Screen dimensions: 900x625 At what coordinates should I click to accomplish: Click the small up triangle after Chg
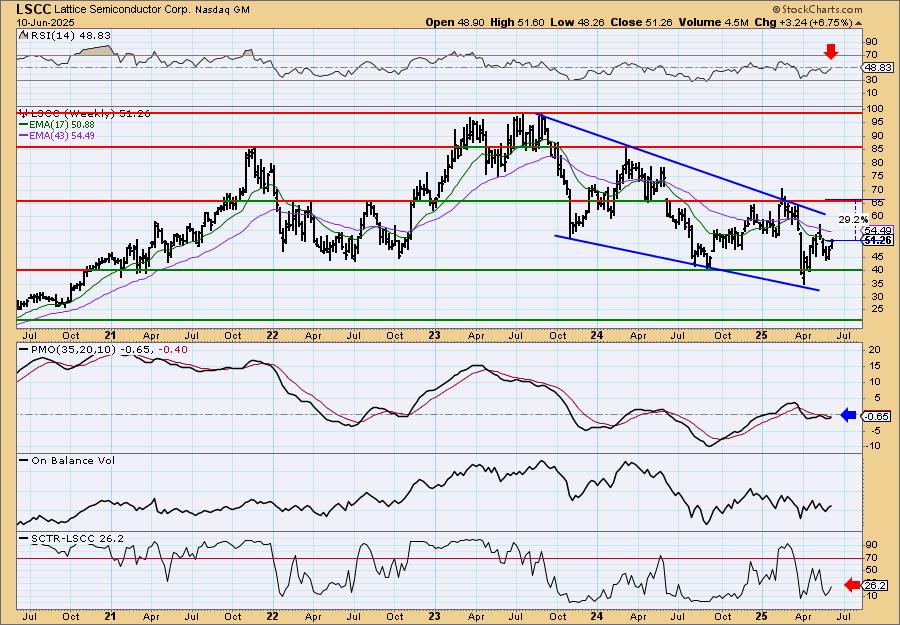(x=859, y=23)
